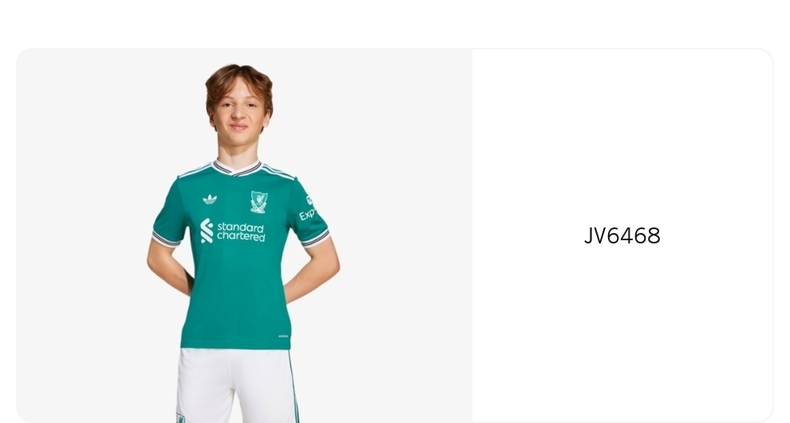790x423 pixels.
Task: Click the grey background left of model
Action: [83, 236]
